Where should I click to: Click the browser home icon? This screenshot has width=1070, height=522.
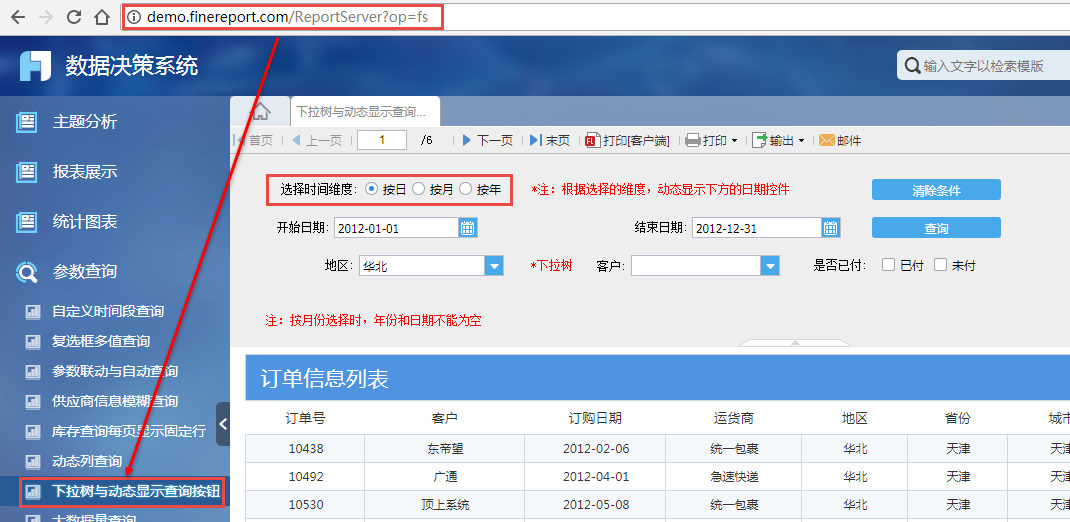click(102, 17)
